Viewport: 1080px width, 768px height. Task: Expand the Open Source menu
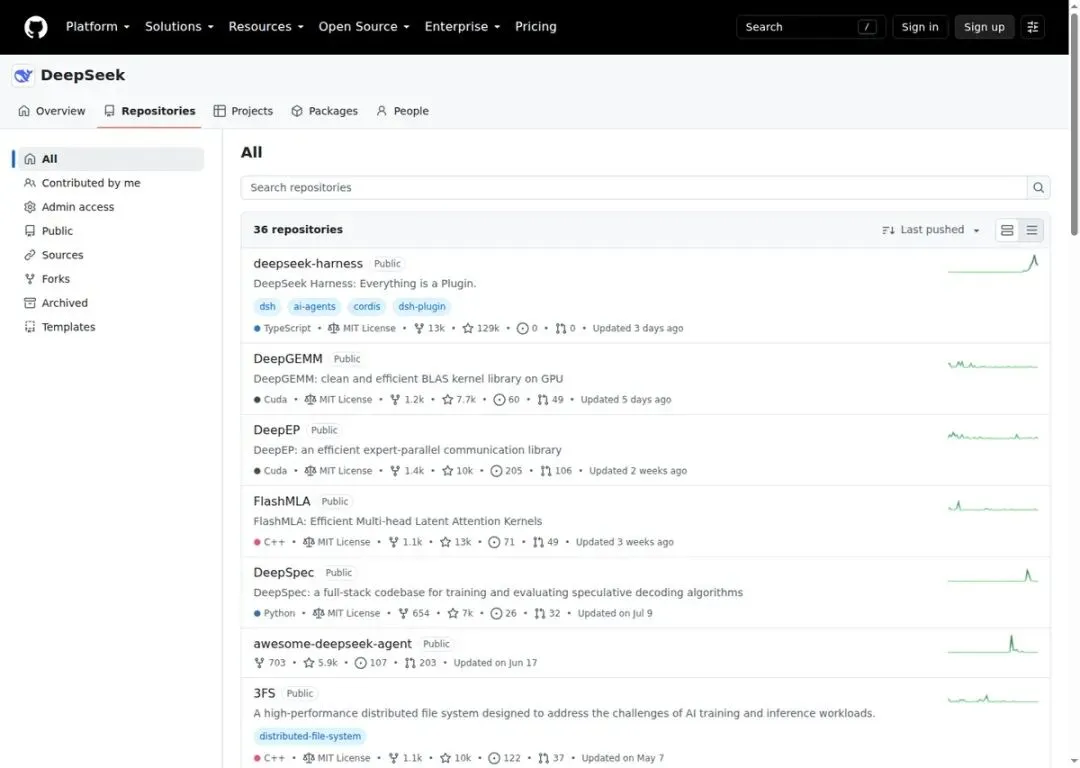(364, 27)
